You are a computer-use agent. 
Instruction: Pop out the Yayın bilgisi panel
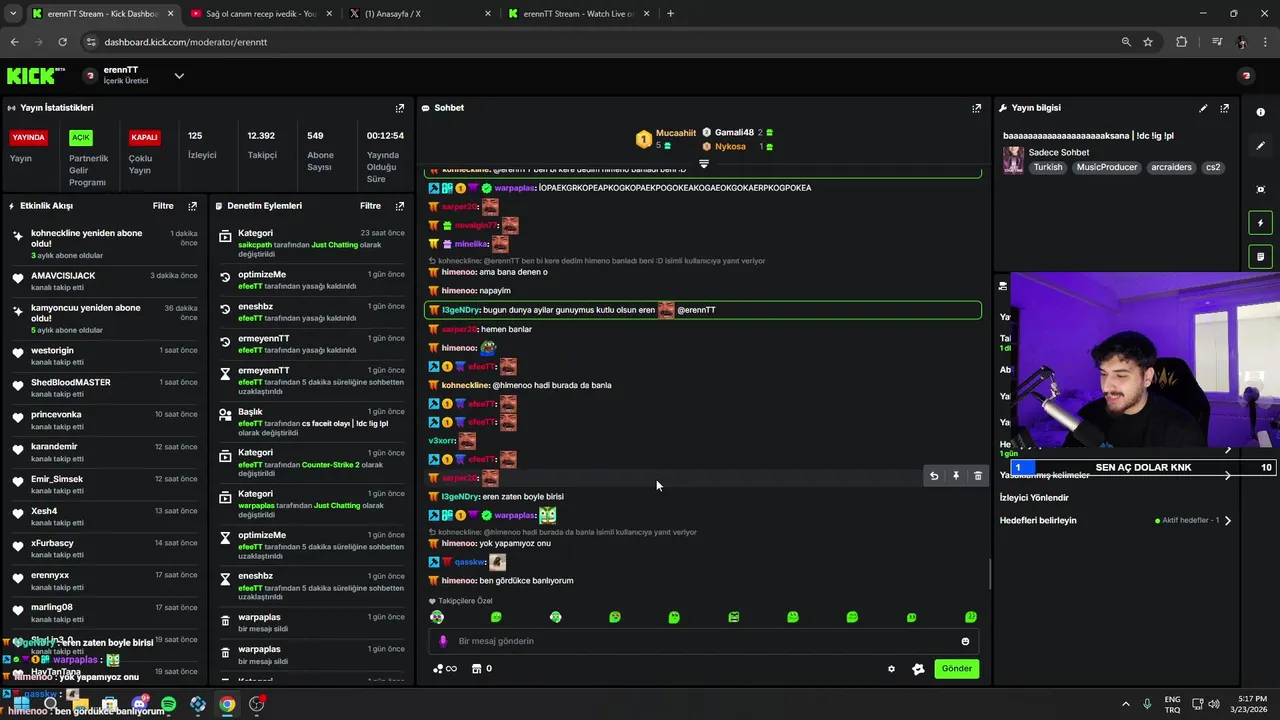(x=1225, y=108)
